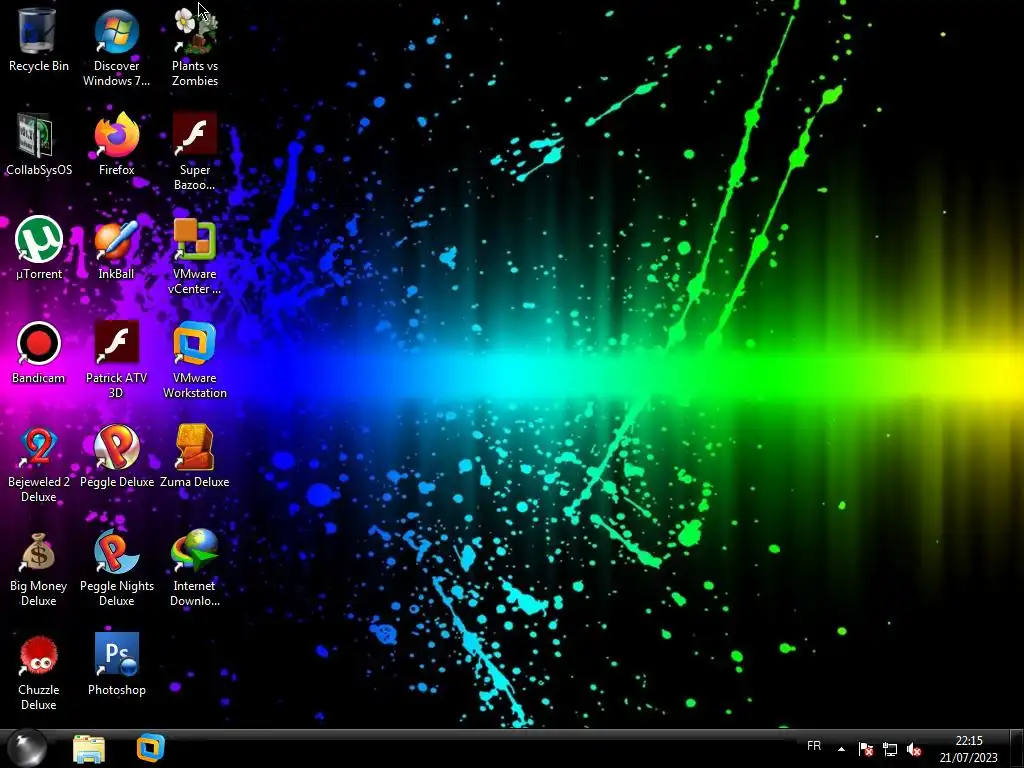Click the muted volume tray icon
The height and width of the screenshot is (768, 1024).
tap(914, 749)
